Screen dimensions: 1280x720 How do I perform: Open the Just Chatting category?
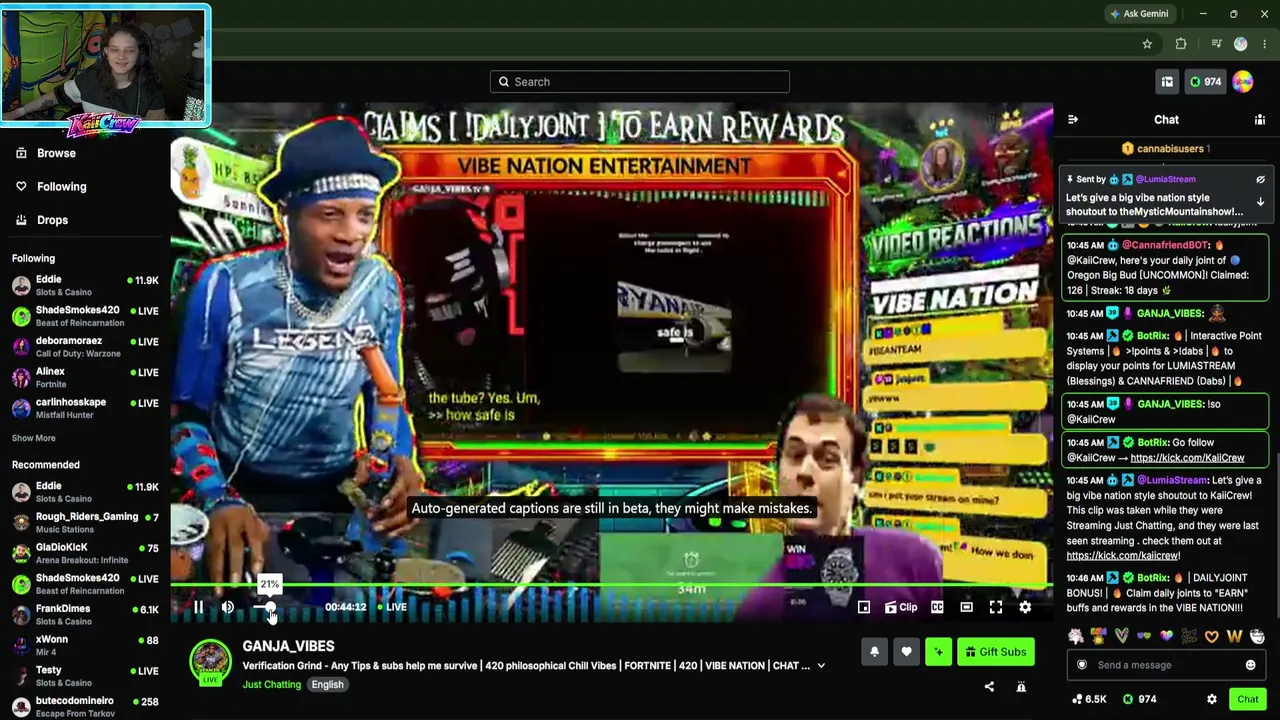click(x=271, y=685)
